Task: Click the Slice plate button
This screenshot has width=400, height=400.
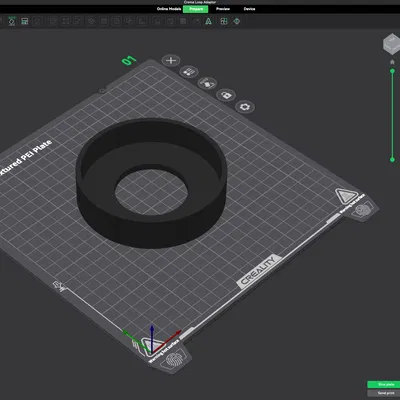Action: (384, 384)
